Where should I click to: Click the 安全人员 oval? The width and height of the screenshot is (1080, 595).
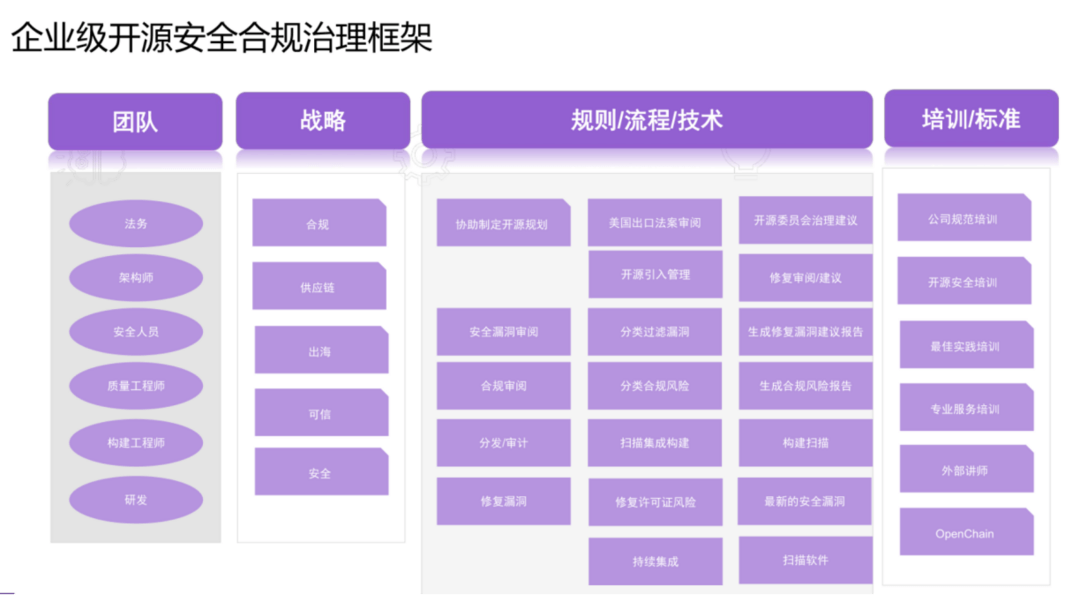(136, 331)
